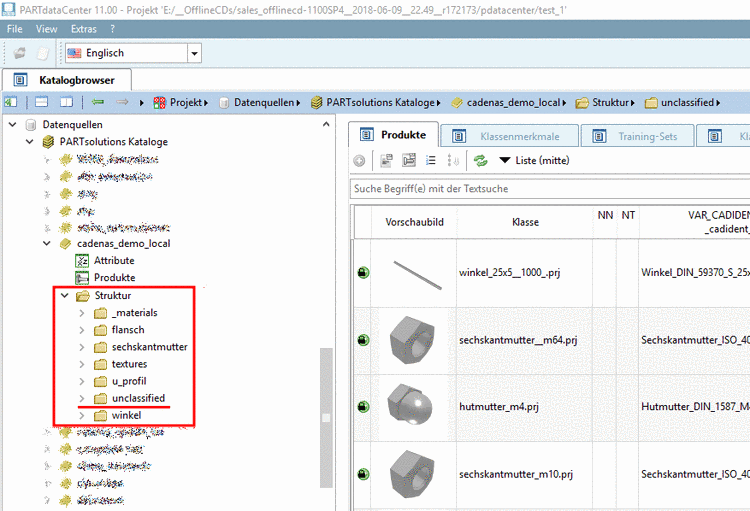Click the Vorschaubild column header
Viewport: 750px width, 511px height.
(x=414, y=222)
